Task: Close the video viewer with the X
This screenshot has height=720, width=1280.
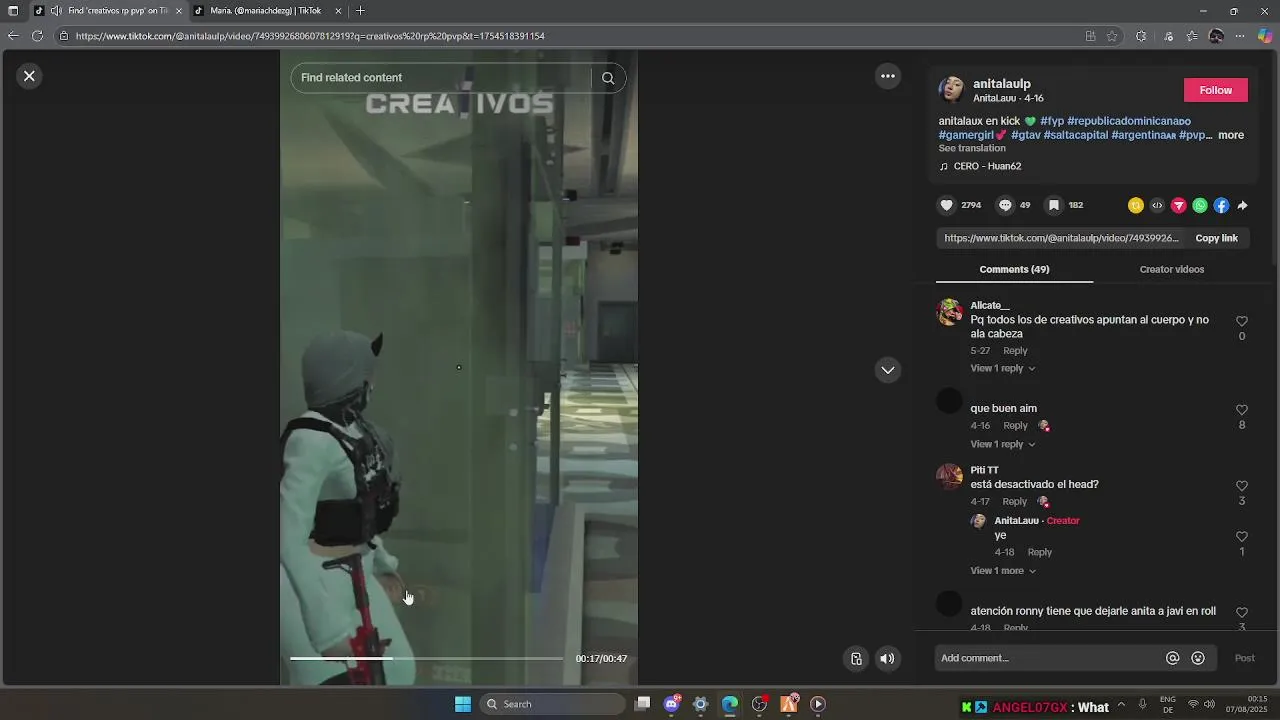Action: point(29,76)
